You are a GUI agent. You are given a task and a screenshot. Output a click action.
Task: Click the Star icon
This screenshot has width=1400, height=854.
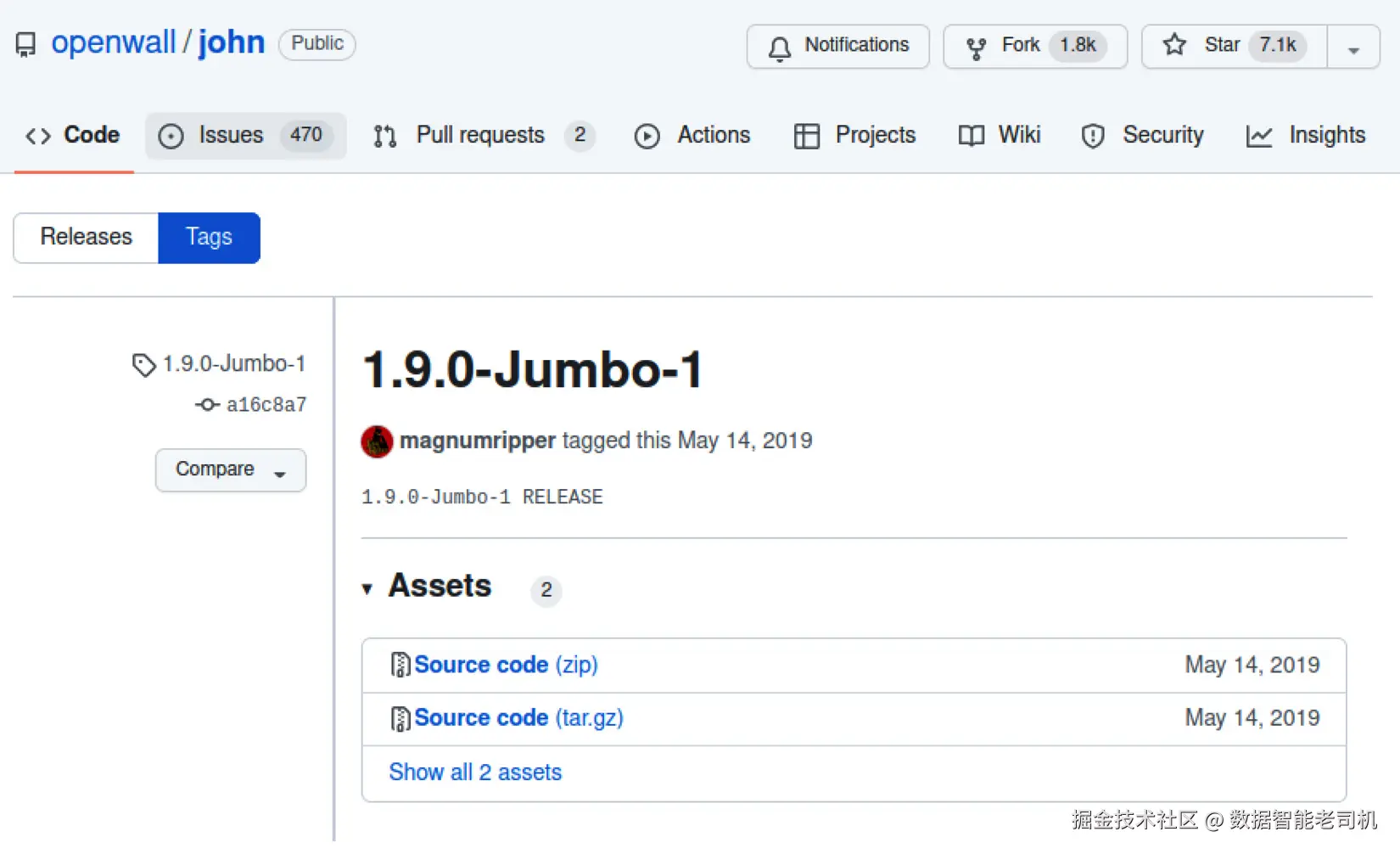[1174, 45]
